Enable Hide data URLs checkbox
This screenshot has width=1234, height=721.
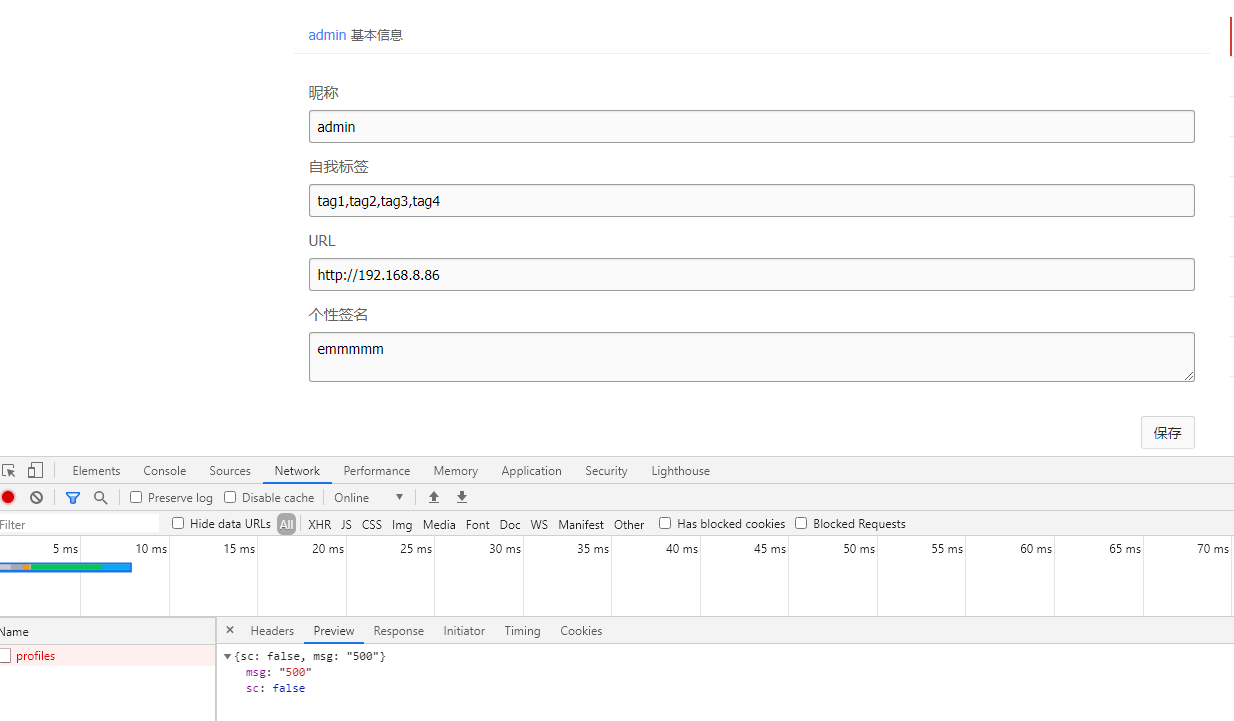point(178,523)
